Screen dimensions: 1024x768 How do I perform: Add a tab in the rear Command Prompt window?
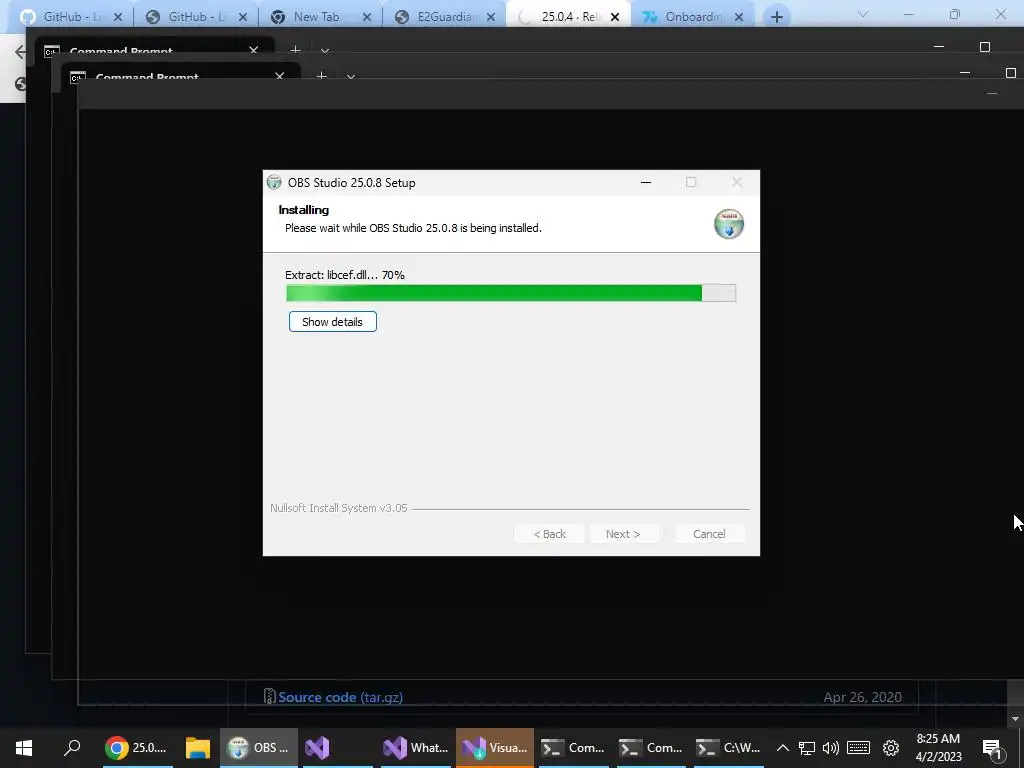295,50
